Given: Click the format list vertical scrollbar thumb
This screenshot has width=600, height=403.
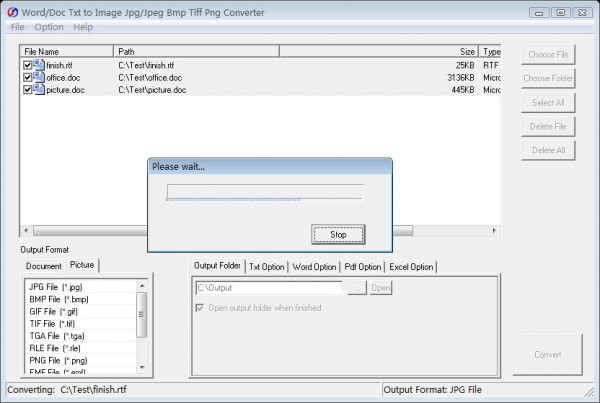Looking at the screenshot, I should tap(142, 315).
